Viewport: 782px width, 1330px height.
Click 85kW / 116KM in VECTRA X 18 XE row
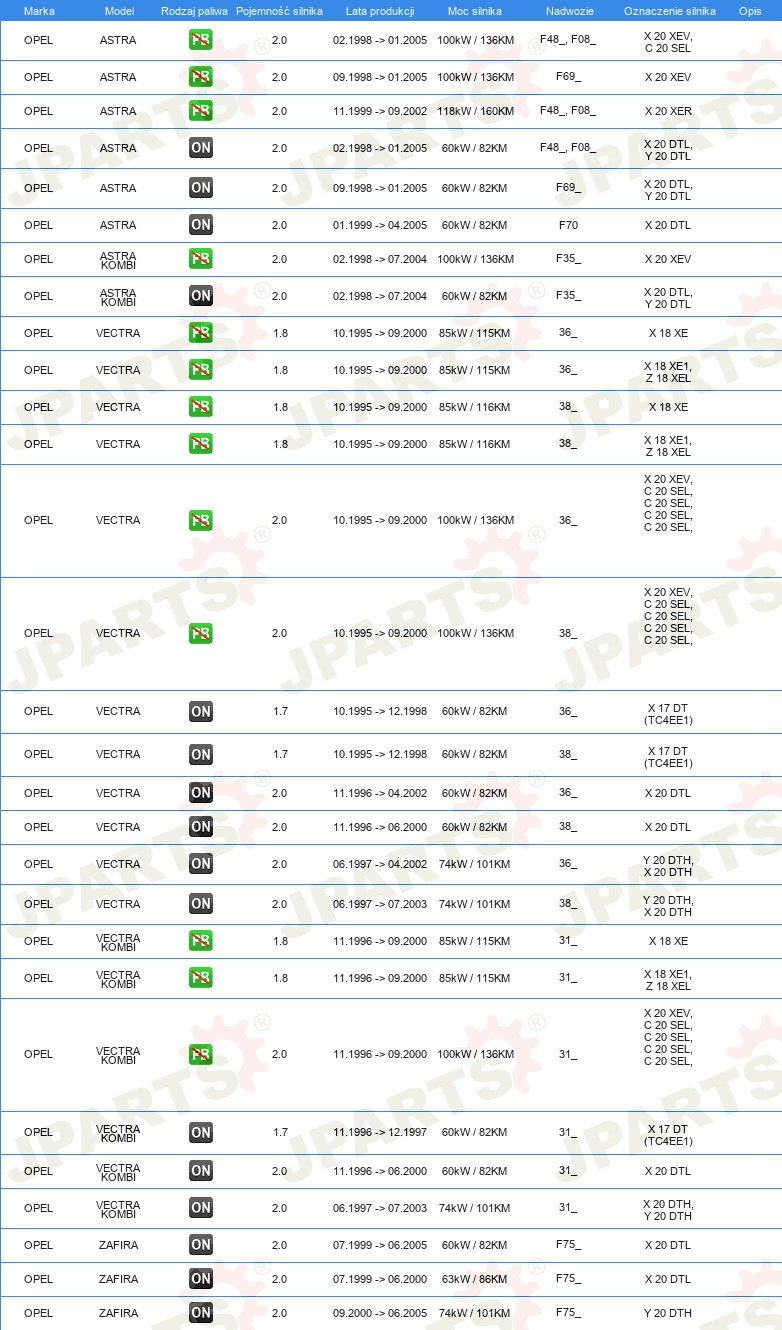pyautogui.click(x=475, y=407)
